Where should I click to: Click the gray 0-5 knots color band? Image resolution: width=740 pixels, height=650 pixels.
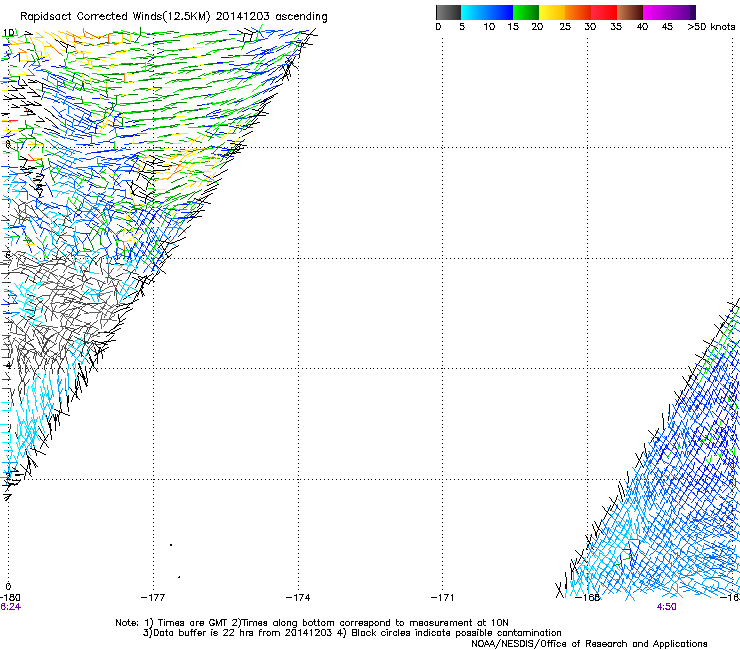tap(448, 12)
